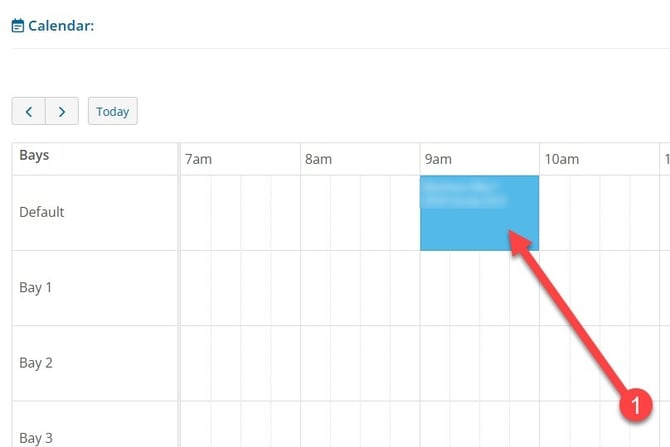Click the 8am time column header
The image size is (670, 447).
(x=318, y=159)
